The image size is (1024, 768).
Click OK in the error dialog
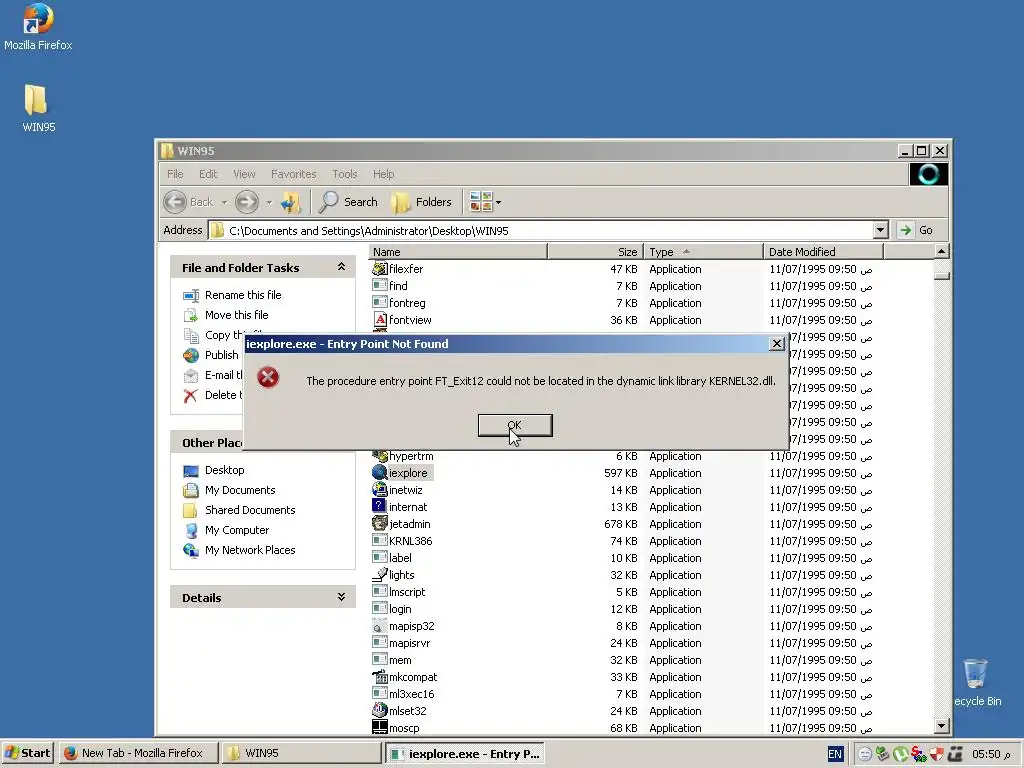point(515,425)
